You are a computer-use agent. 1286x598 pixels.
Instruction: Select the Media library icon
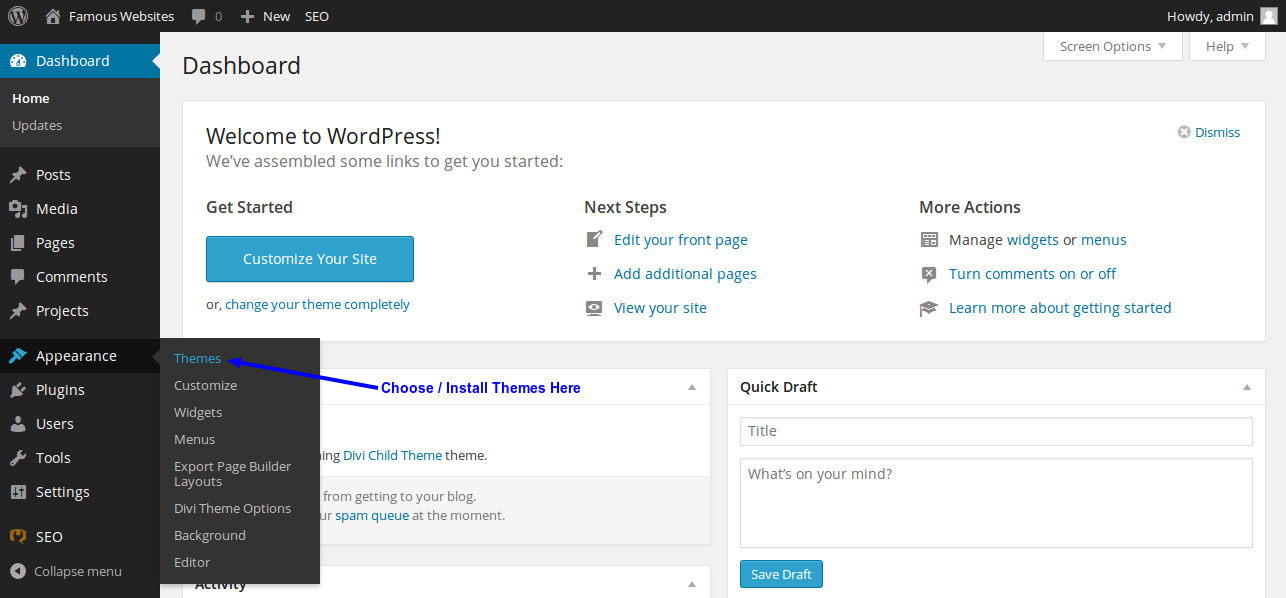click(21, 208)
